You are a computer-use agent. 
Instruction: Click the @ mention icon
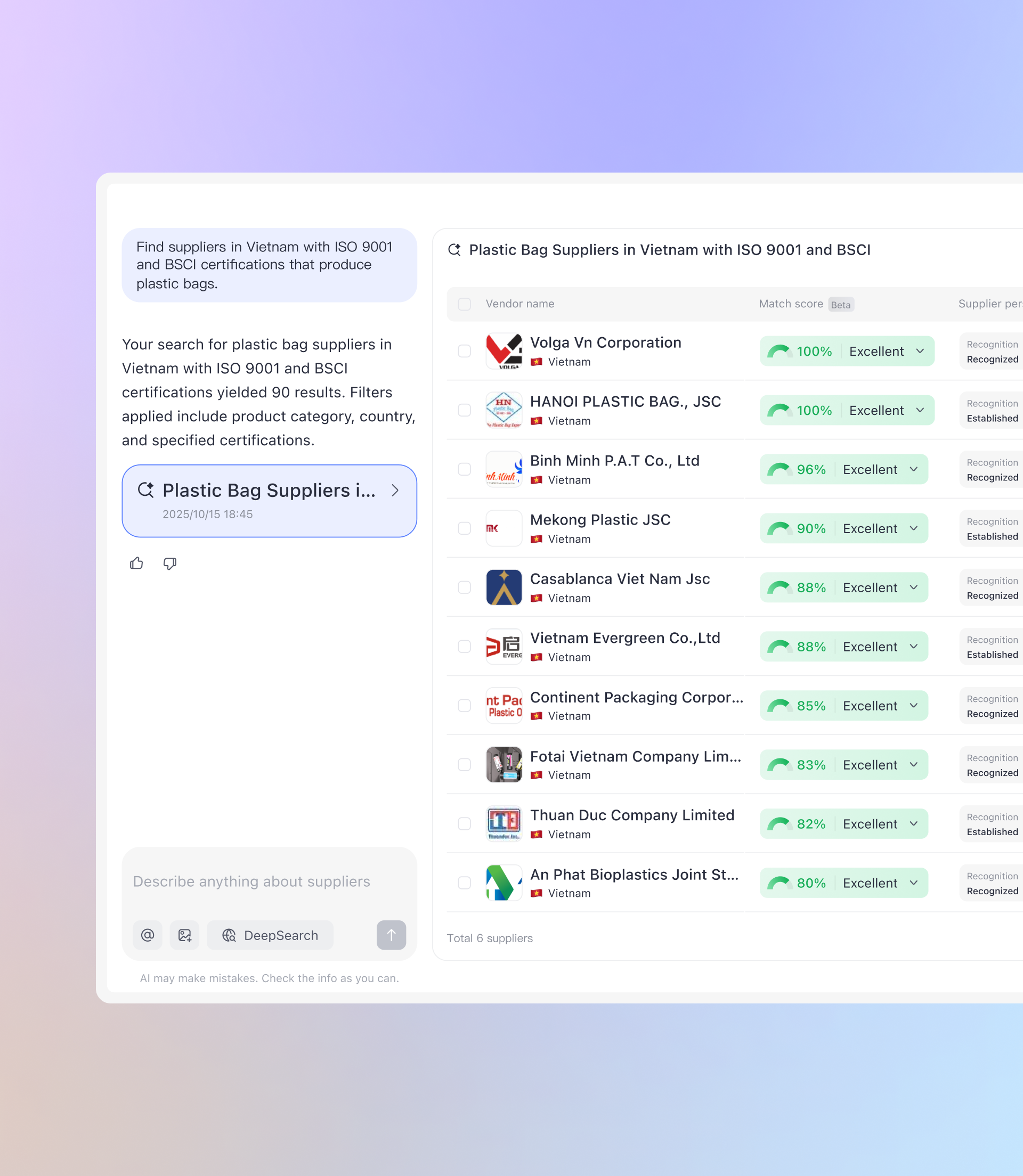click(147, 935)
